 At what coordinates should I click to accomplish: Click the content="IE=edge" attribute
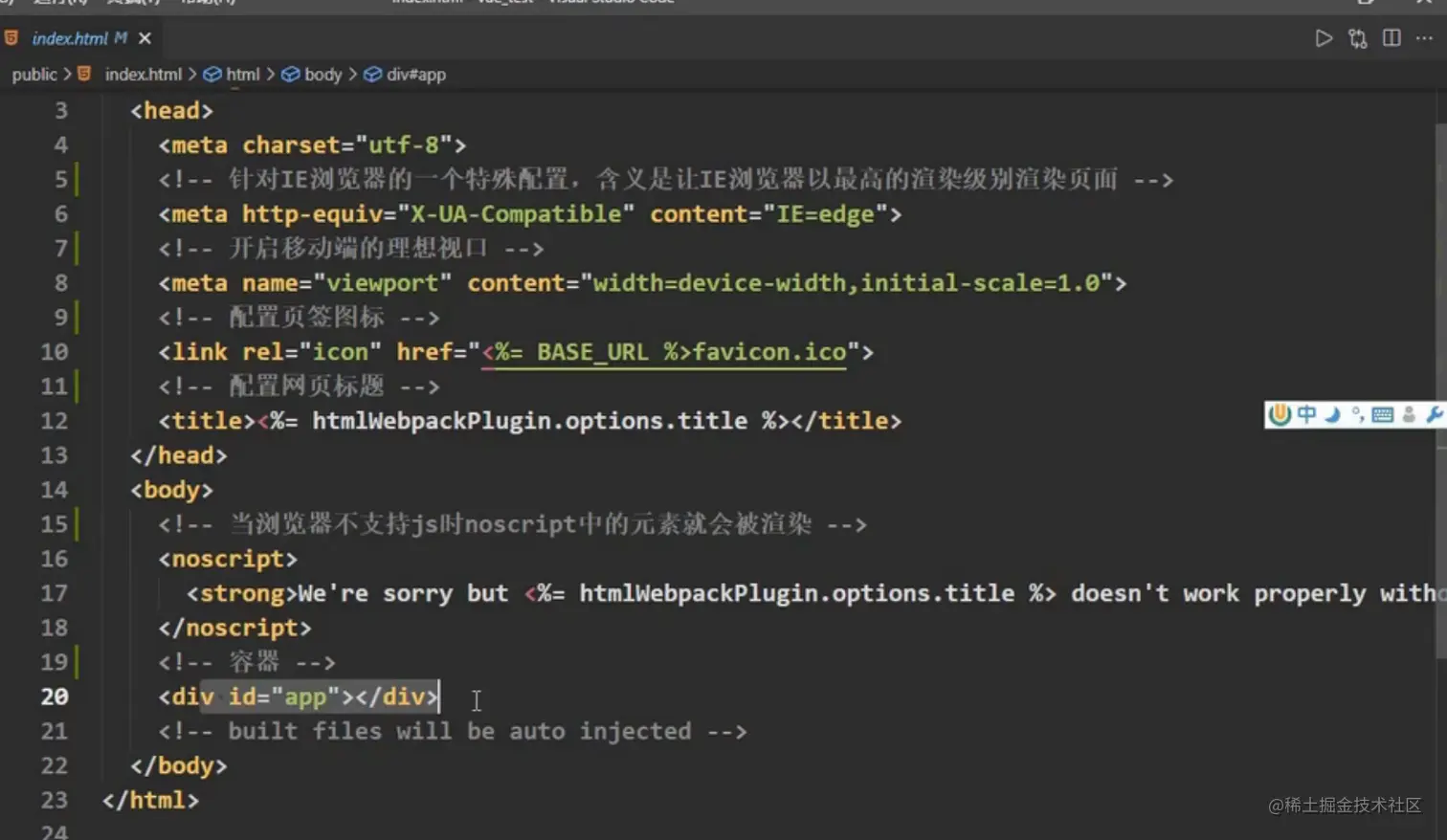769,214
